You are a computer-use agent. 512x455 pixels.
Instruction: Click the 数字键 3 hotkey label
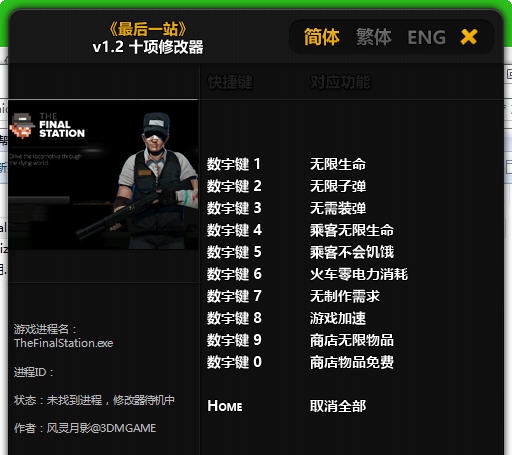[234, 208]
